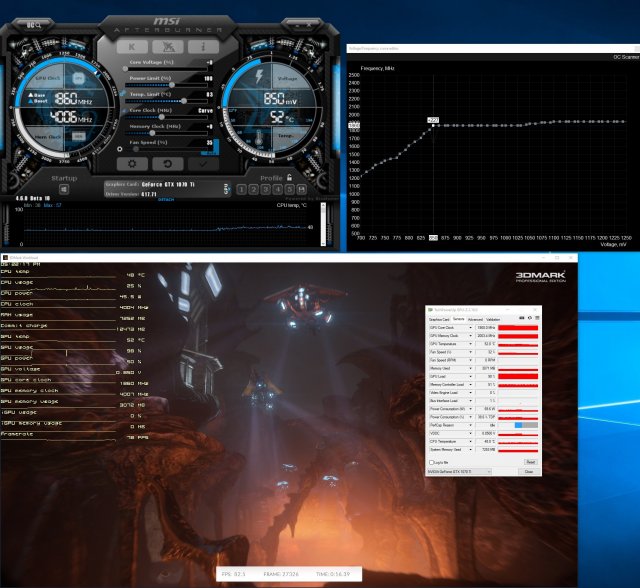
Task: Click the selected curve point at 850 mV
Action: 433,126
